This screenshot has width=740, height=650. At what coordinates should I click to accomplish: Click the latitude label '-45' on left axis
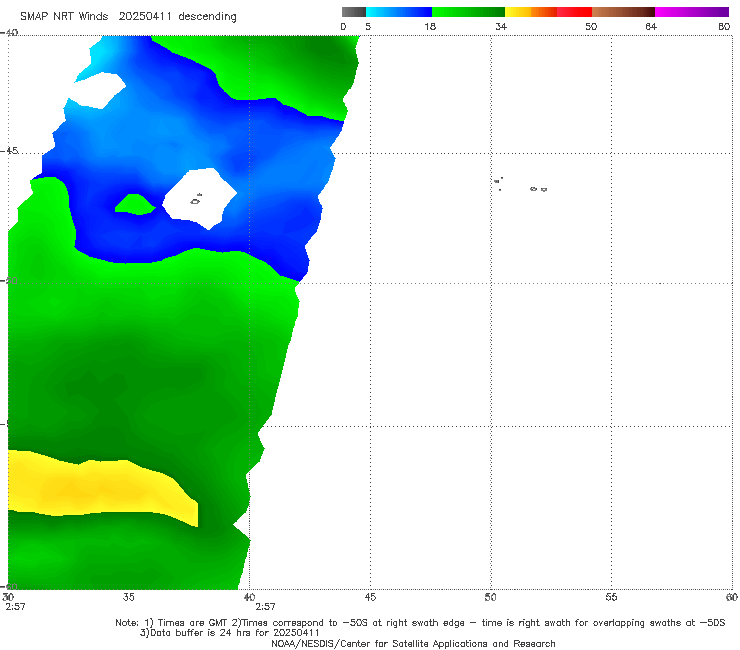tap(9, 151)
